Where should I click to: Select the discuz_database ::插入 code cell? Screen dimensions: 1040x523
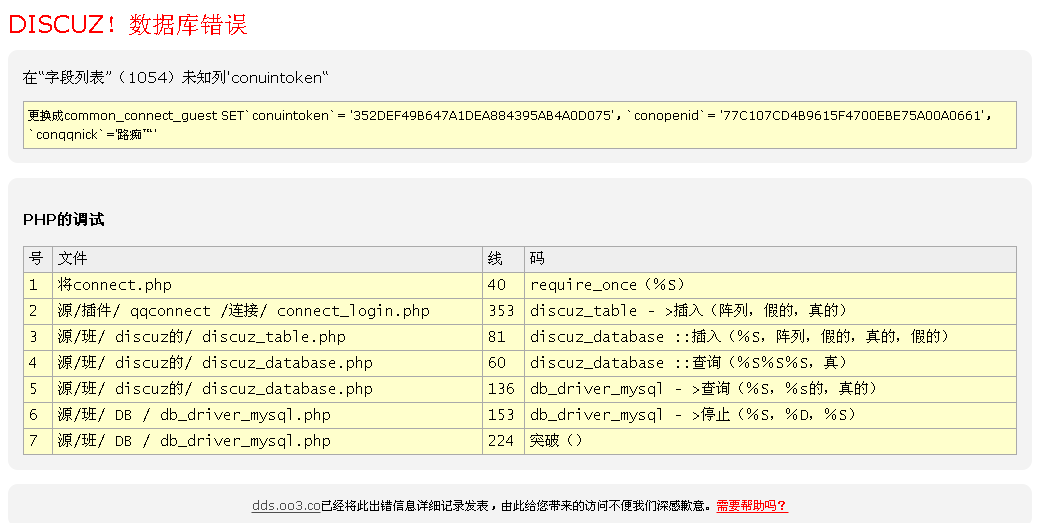[770, 337]
